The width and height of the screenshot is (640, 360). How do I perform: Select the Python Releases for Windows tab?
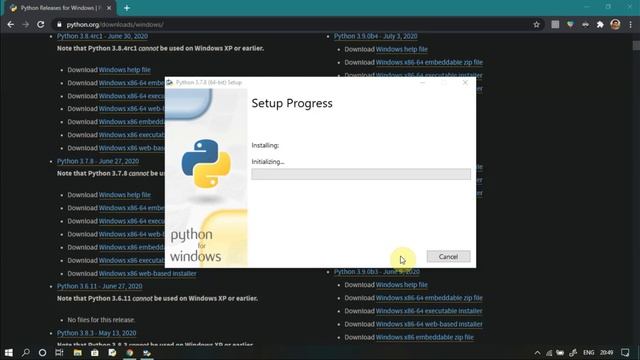pos(60,8)
